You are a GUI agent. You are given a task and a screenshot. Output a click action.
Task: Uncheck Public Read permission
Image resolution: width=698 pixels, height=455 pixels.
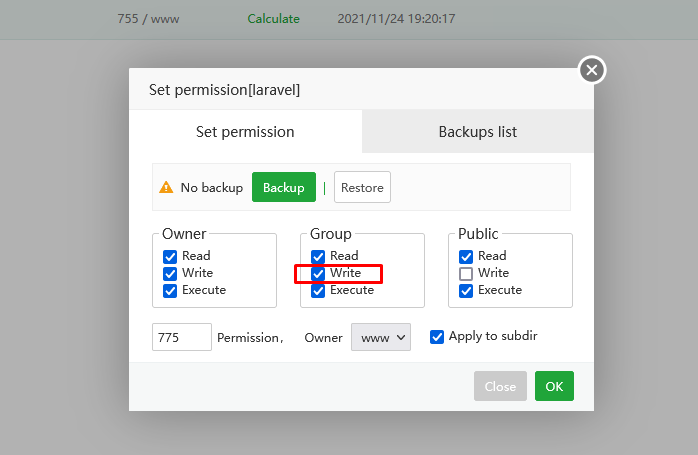[x=466, y=256]
